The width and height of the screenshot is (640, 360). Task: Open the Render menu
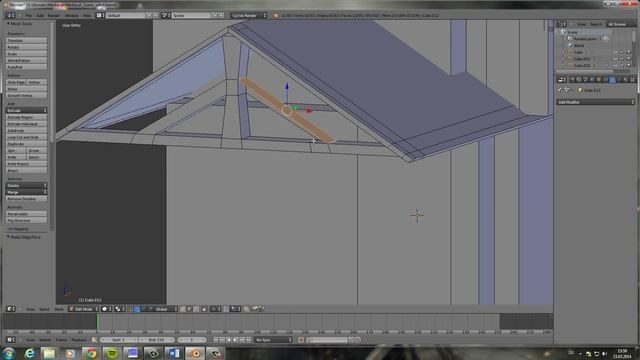coord(54,16)
